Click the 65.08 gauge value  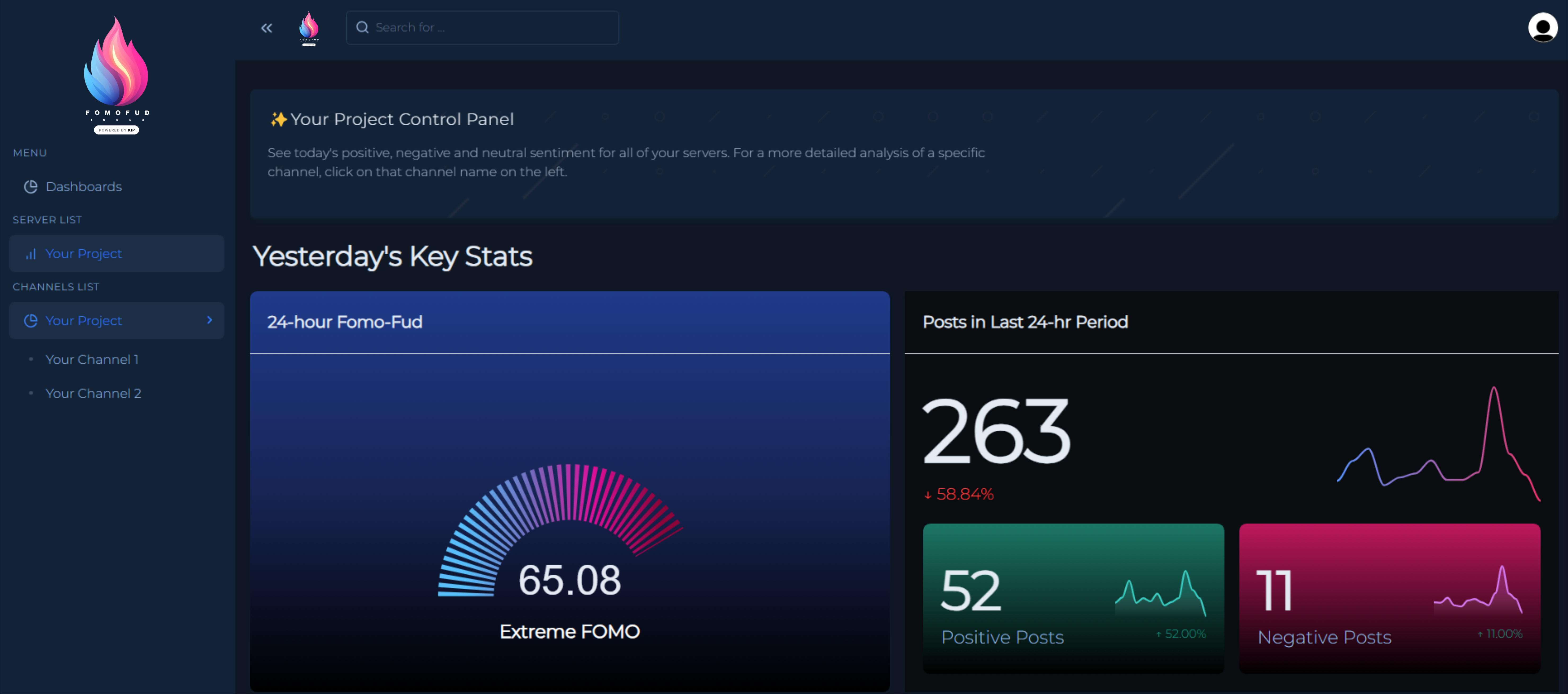coord(569,580)
